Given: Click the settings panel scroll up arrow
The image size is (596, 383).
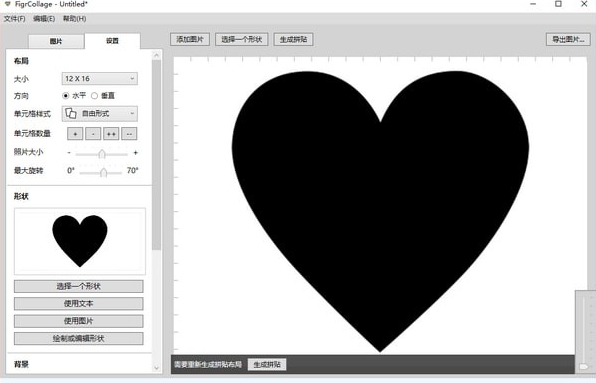Looking at the screenshot, I should (157, 55).
